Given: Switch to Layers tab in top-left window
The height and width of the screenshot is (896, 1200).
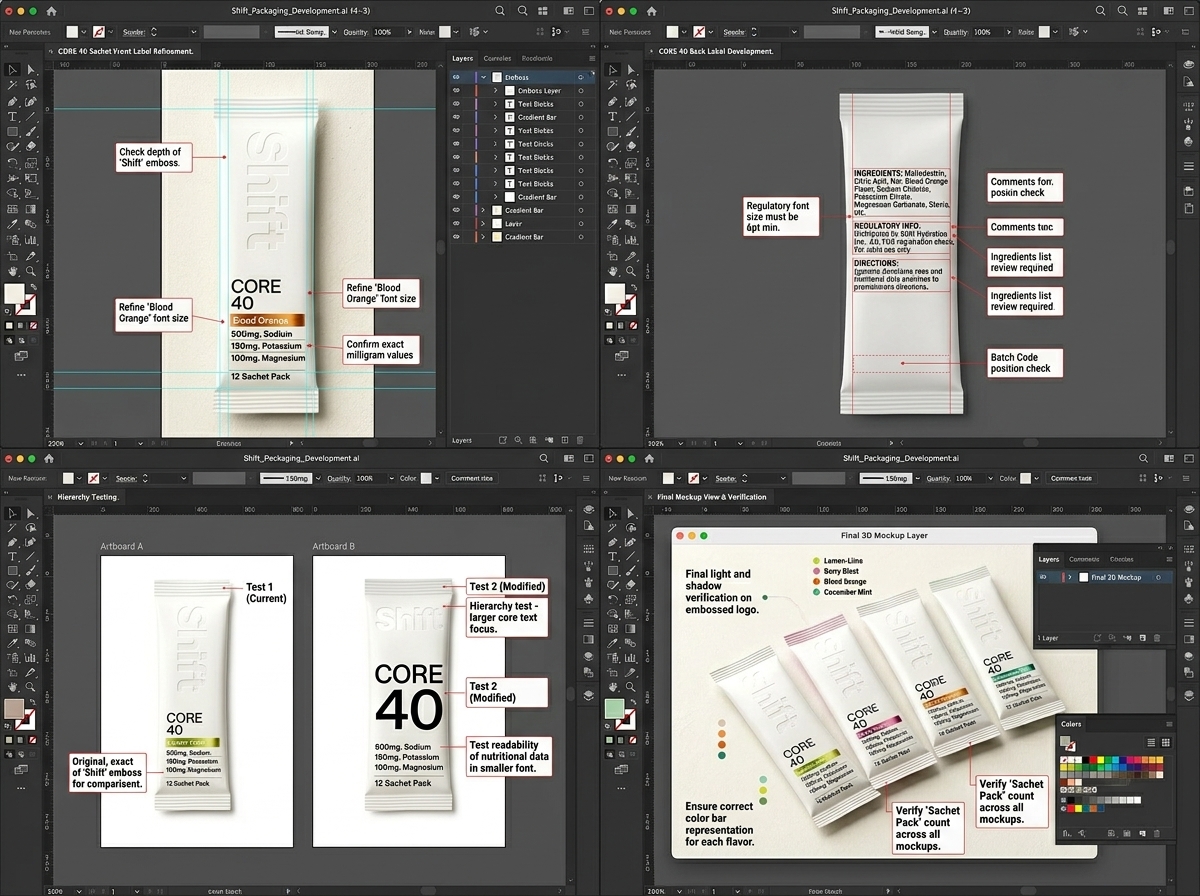Looking at the screenshot, I should tap(461, 58).
